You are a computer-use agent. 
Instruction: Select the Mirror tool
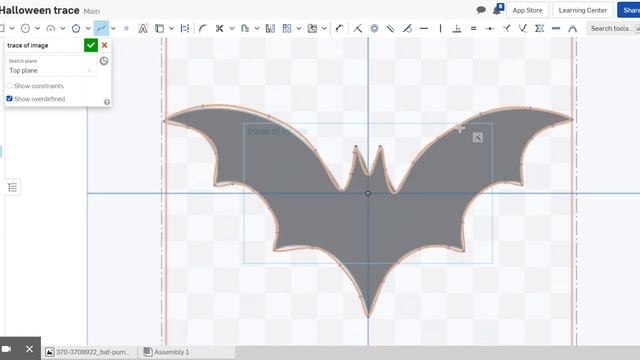point(270,28)
